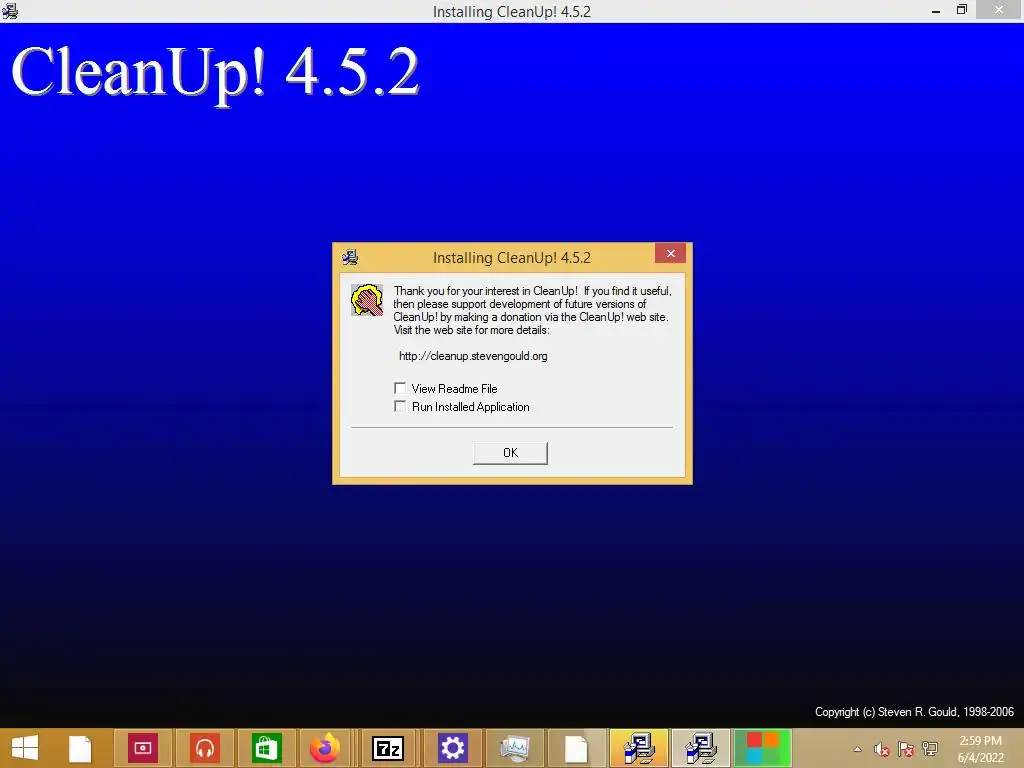Viewport: 1024px width, 768px height.
Task: Switch to the highlighted installer taskbar button
Action: pos(639,748)
